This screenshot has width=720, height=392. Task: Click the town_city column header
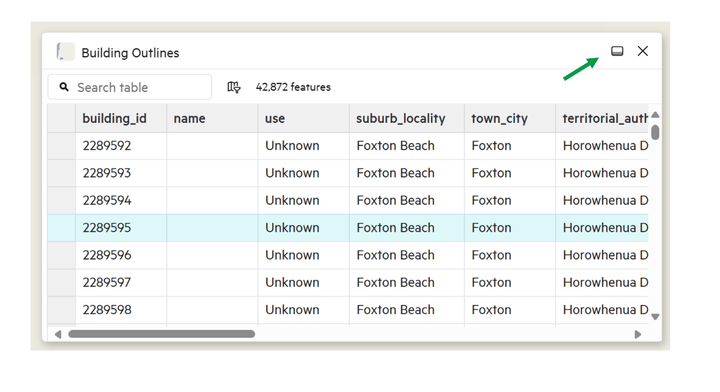(x=510, y=118)
